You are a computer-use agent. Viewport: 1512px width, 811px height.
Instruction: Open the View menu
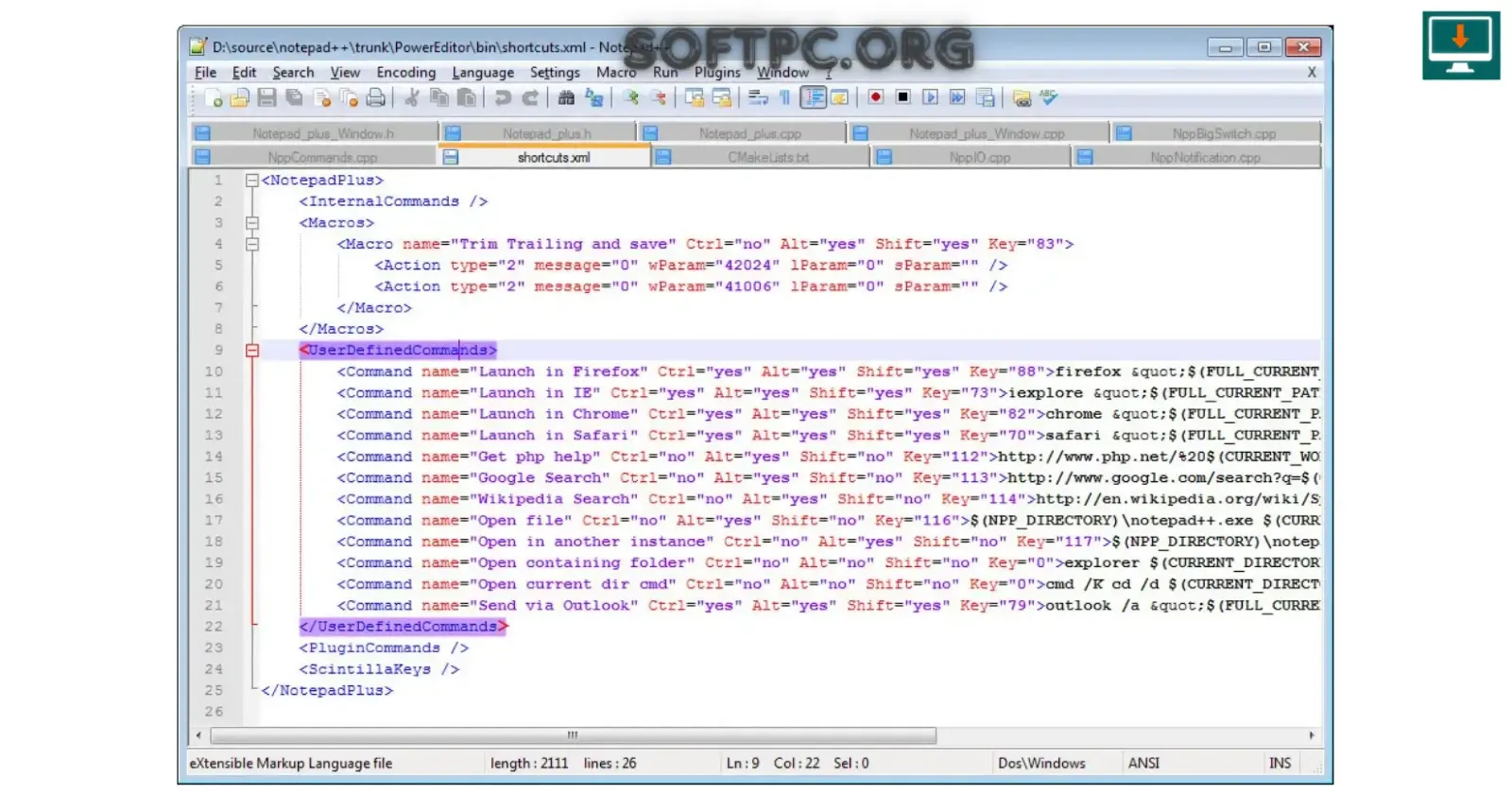coord(345,72)
